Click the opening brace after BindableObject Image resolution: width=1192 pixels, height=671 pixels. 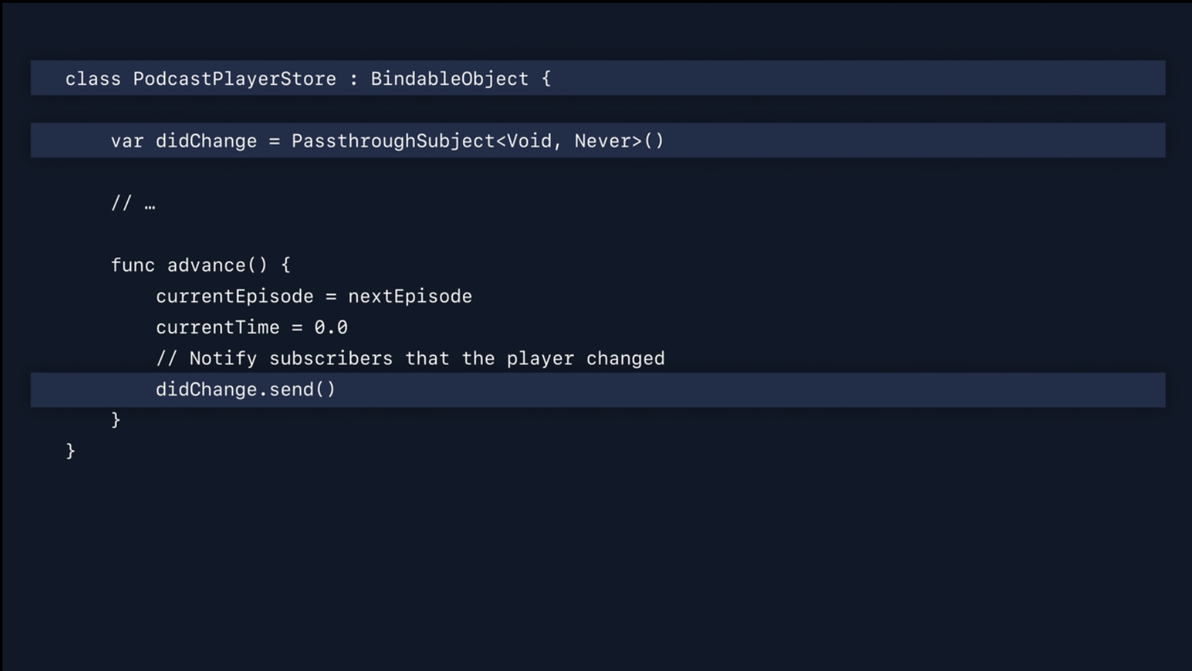(x=546, y=79)
